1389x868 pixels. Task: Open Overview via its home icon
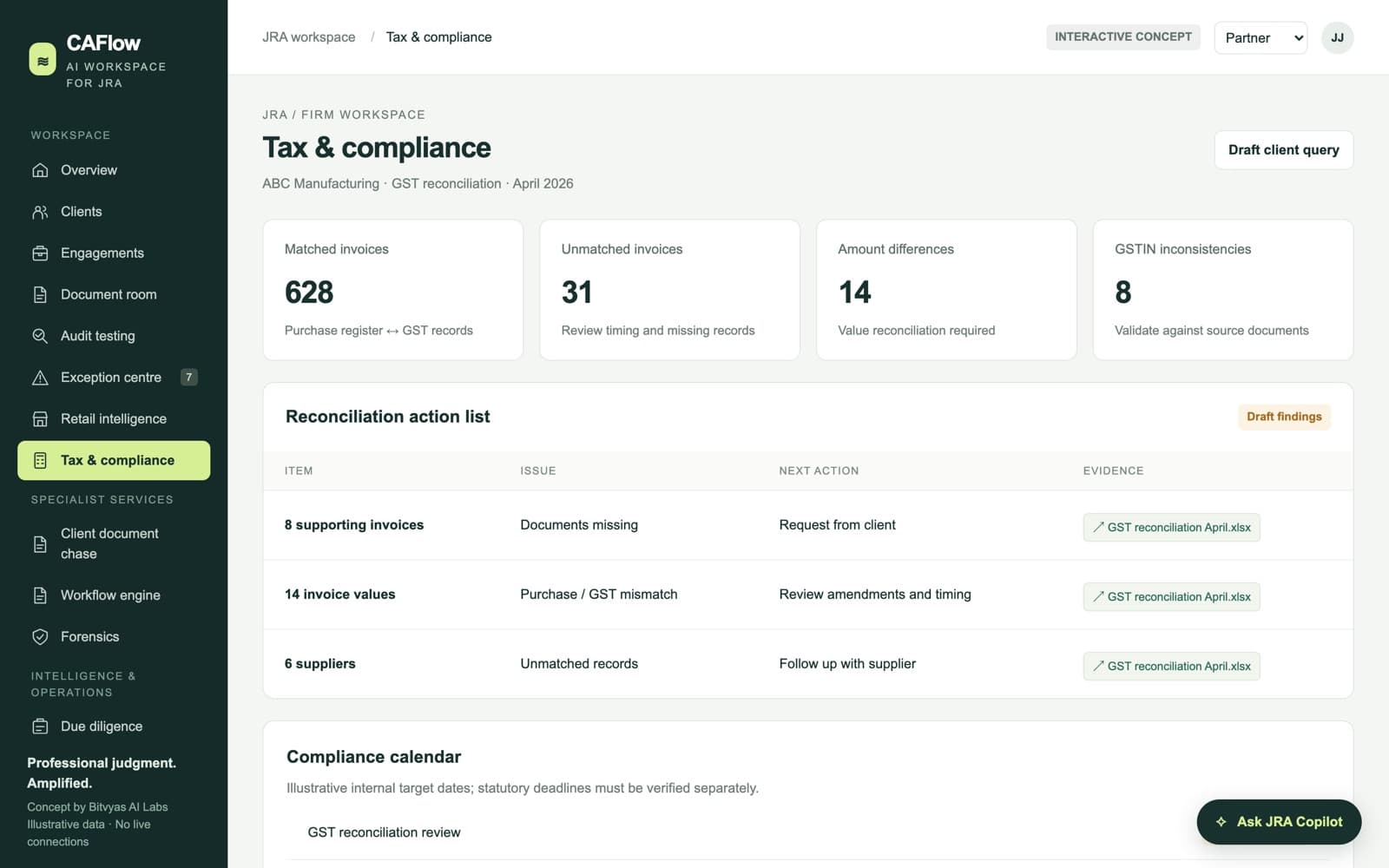(40, 170)
